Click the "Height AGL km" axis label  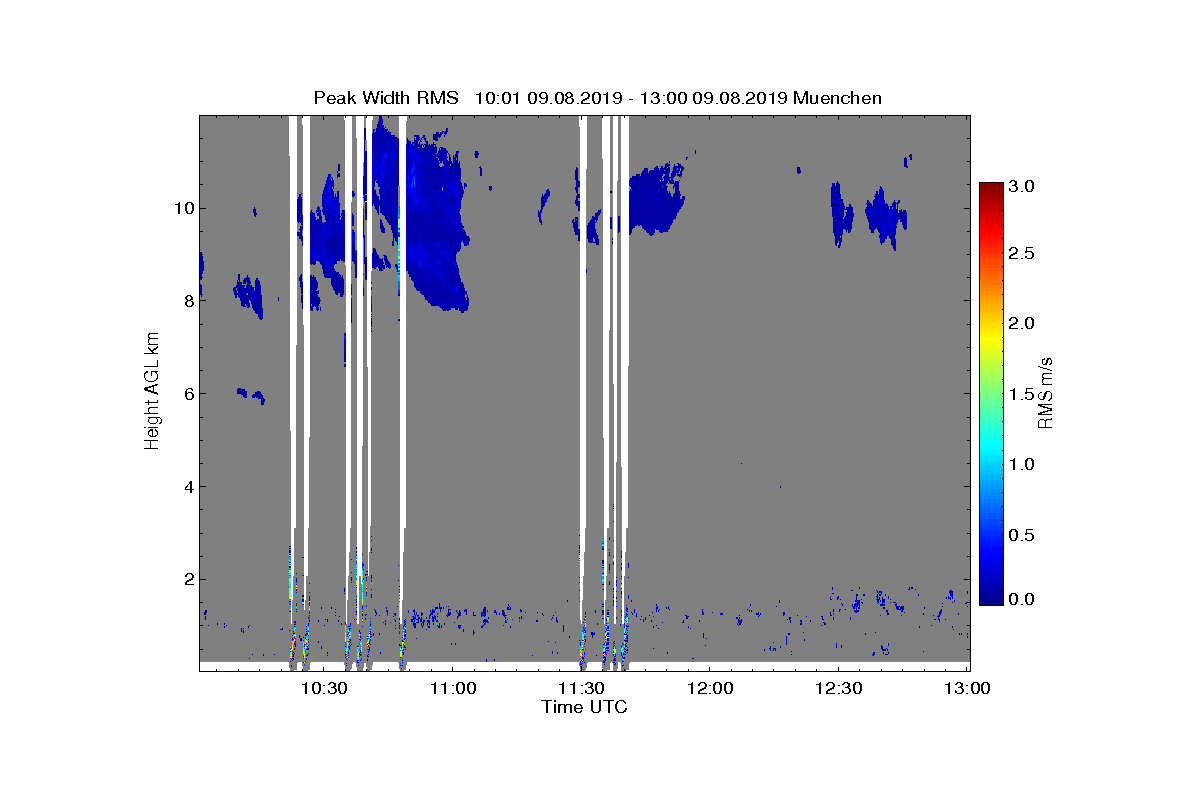click(x=153, y=392)
